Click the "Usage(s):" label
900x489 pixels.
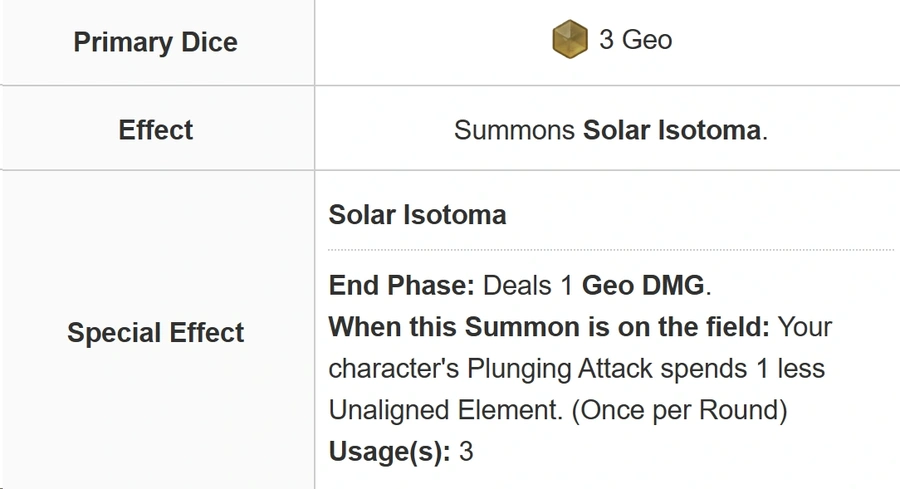tap(390, 451)
